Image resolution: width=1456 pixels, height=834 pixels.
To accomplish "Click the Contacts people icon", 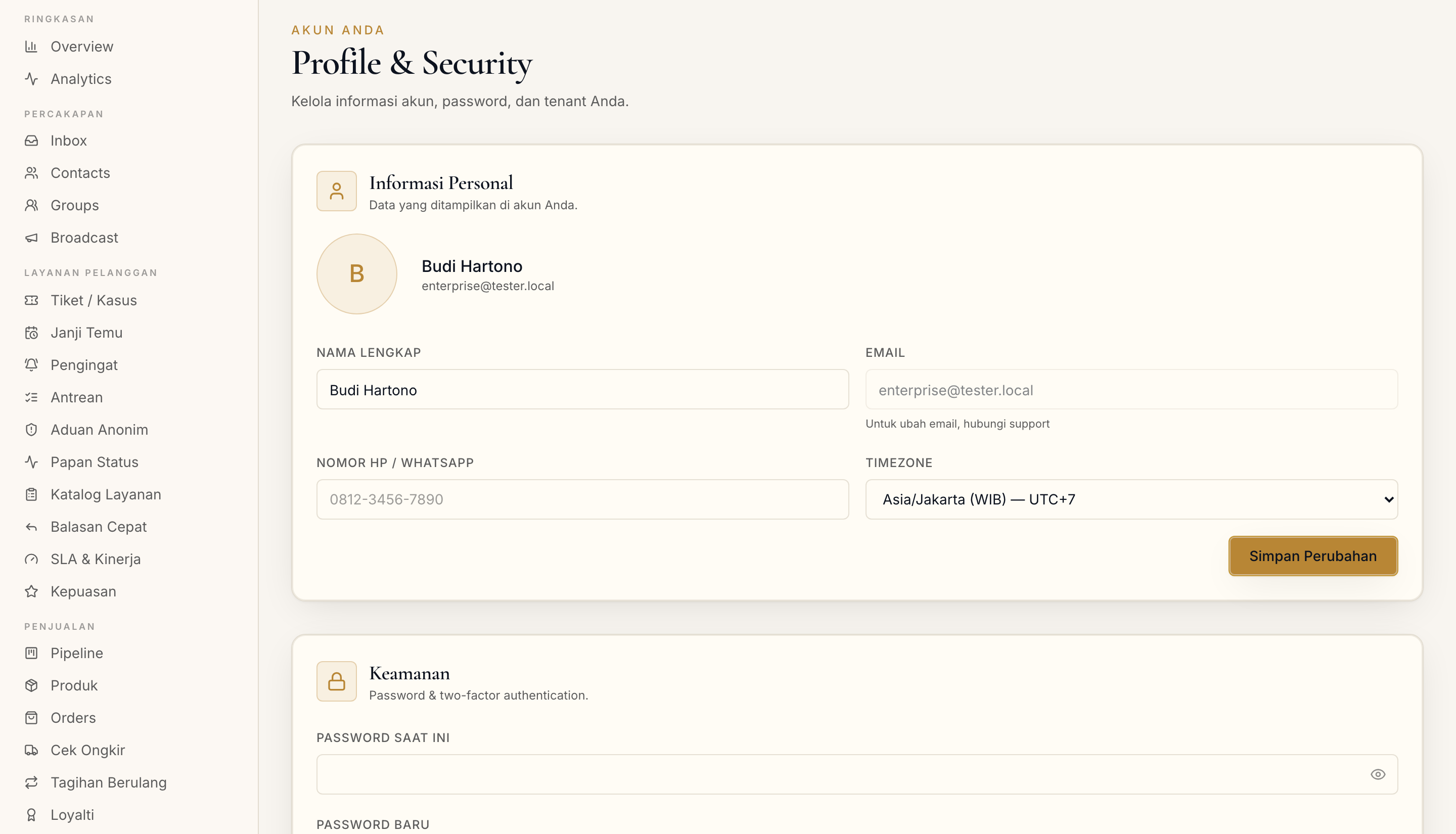I will coord(31,173).
